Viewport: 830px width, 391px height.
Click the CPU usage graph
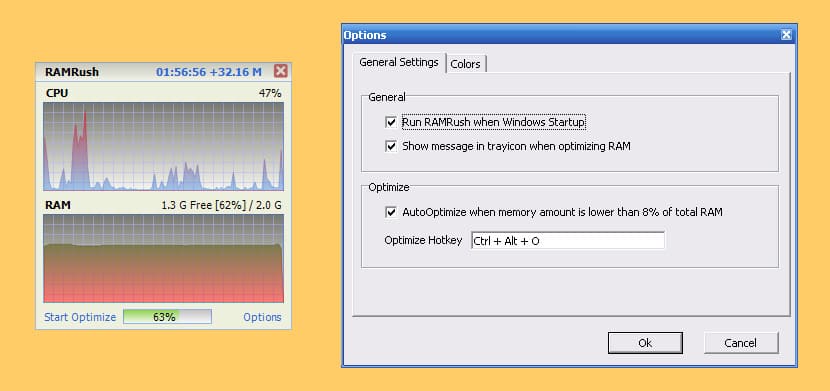coord(163,146)
